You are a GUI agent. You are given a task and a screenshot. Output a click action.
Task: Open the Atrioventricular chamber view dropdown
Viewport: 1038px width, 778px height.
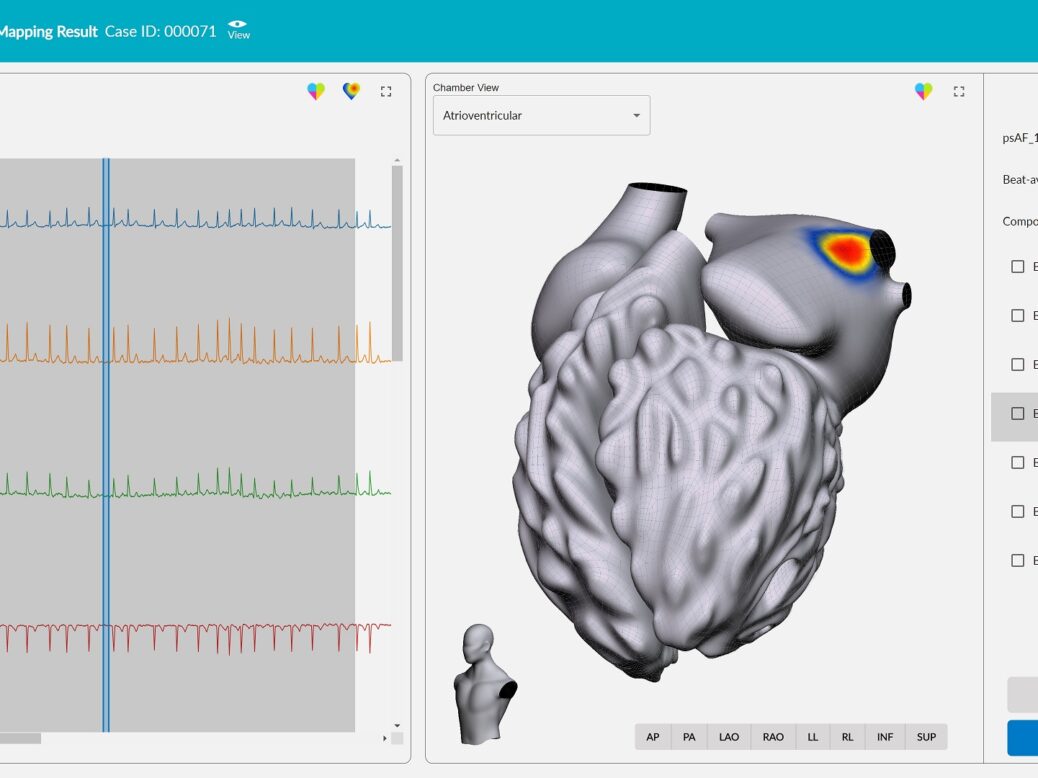[x=541, y=116]
